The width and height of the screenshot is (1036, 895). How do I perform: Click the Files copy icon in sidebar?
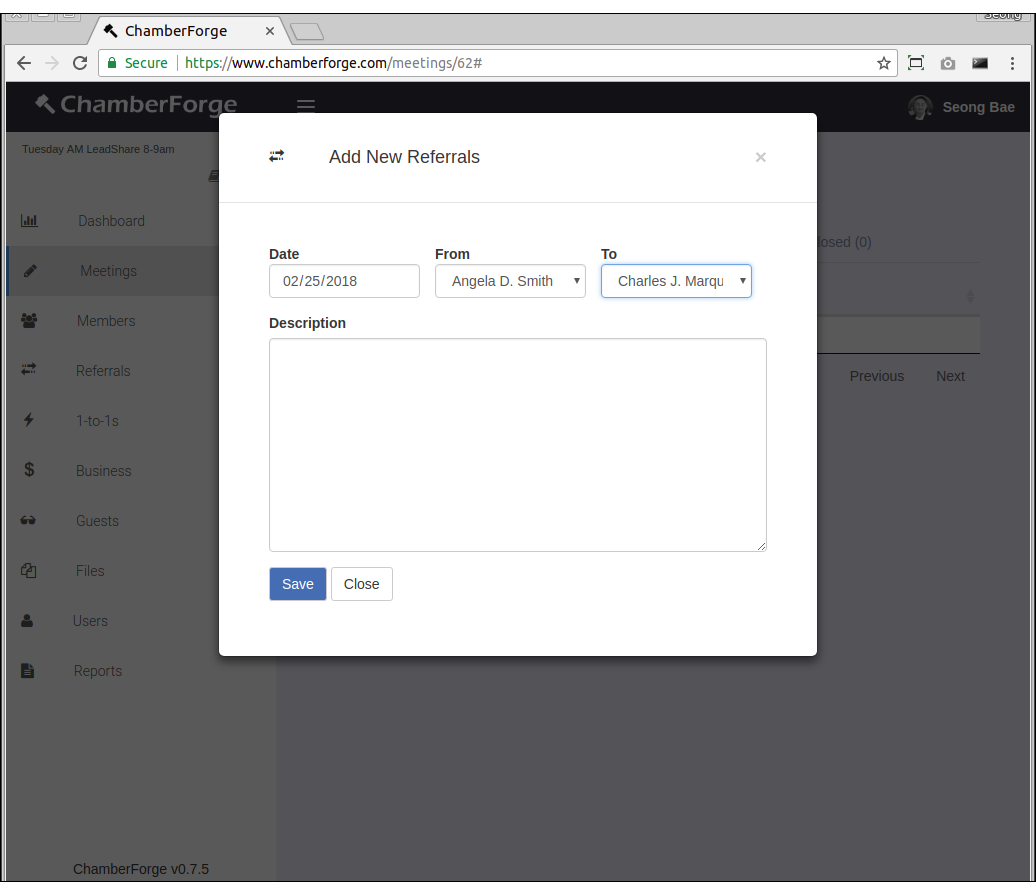[x=29, y=571]
